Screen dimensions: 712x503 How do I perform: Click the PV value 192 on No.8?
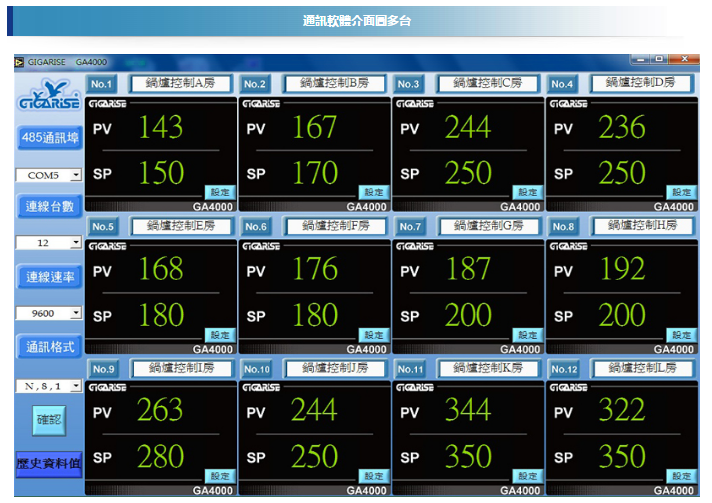623,268
